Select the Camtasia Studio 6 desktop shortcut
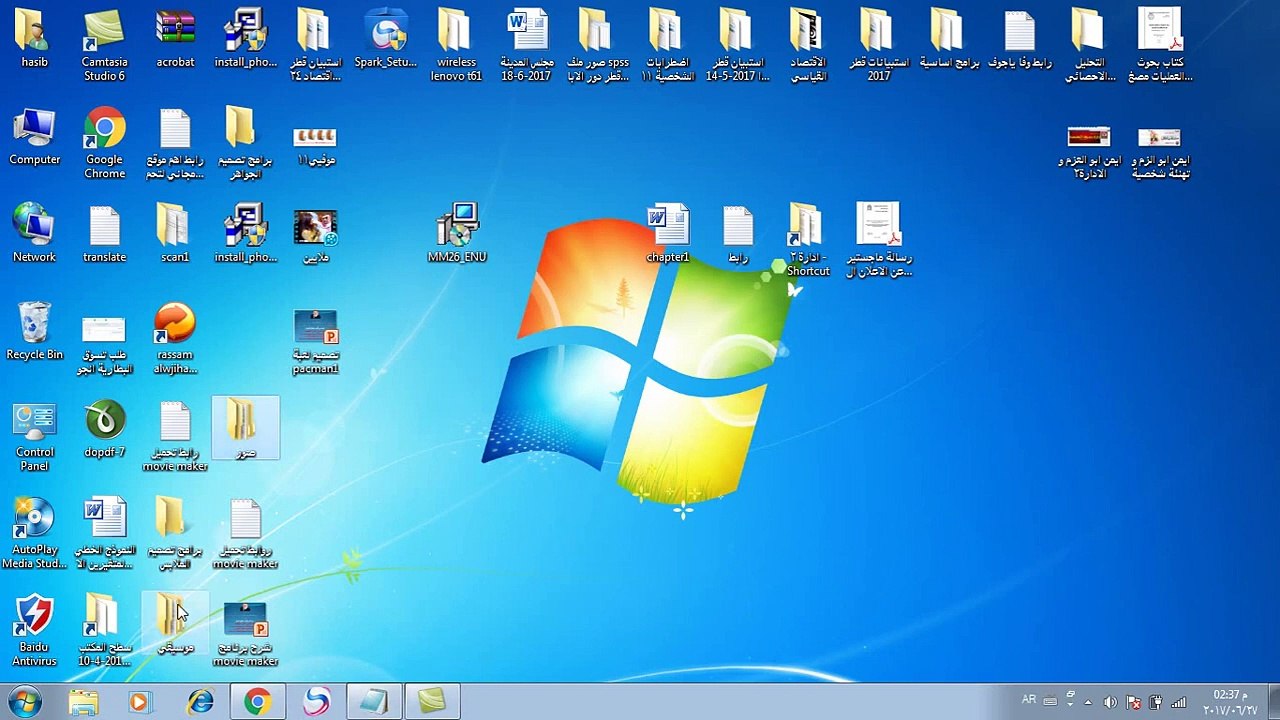1280x720 pixels. coord(104,45)
